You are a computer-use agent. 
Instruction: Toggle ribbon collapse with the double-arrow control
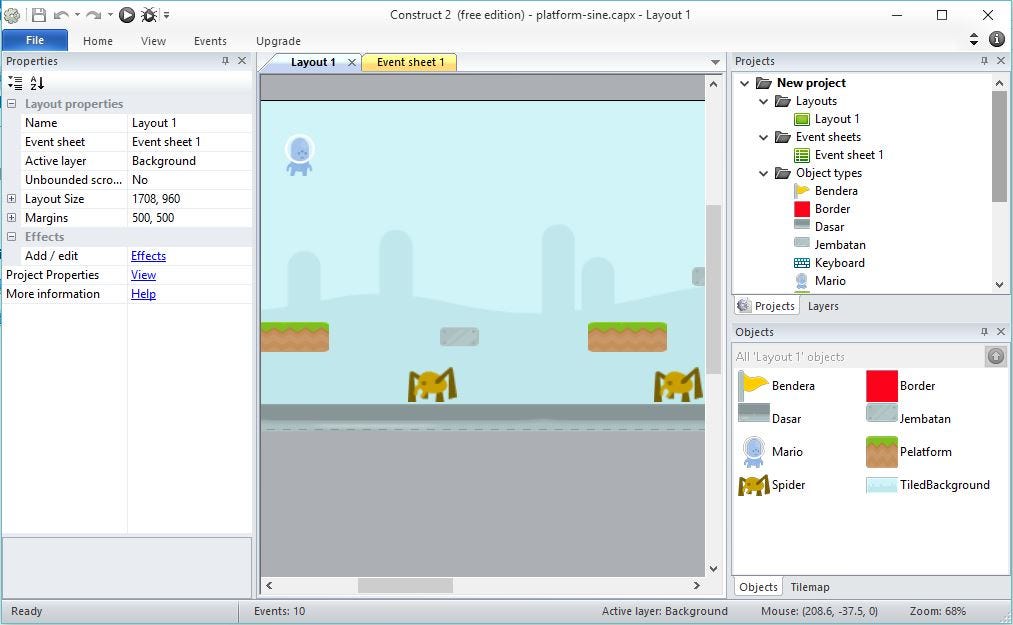(973, 39)
